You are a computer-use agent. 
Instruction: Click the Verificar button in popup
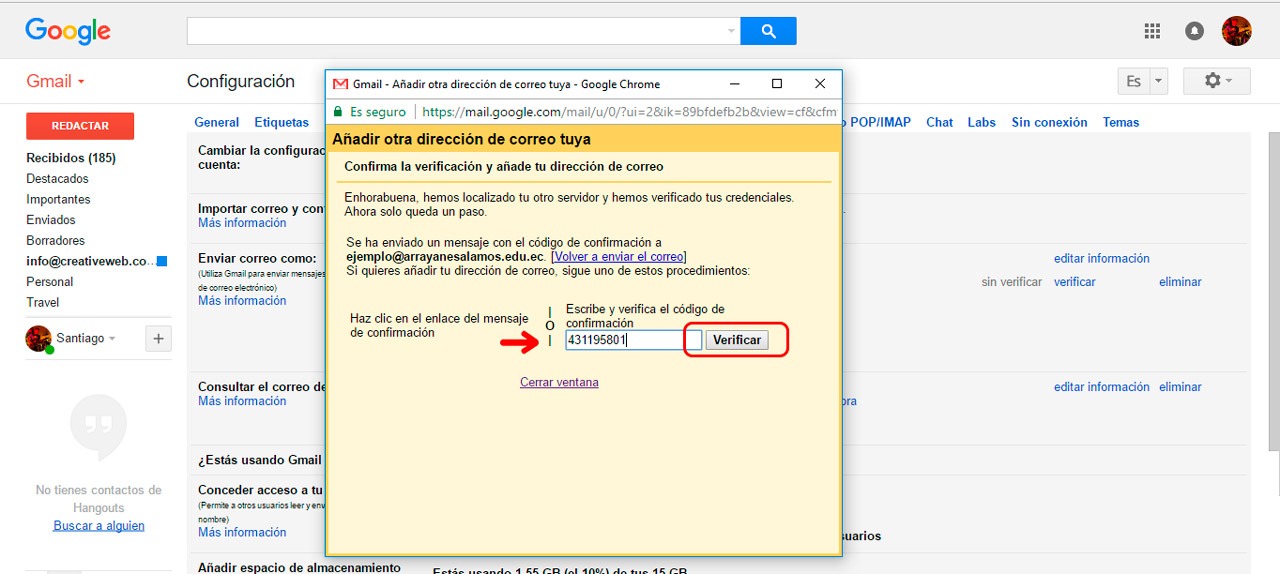[737, 340]
